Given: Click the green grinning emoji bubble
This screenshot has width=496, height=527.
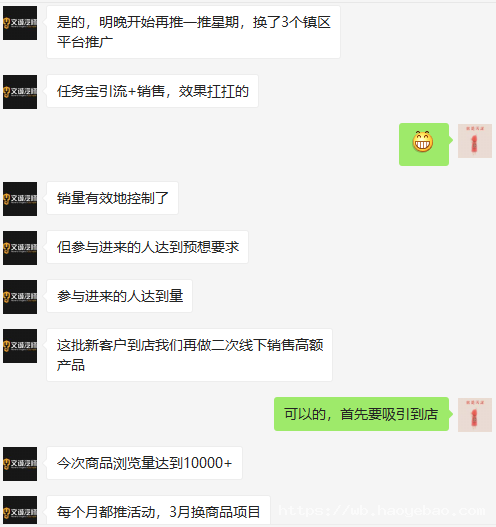Looking at the screenshot, I should tap(424, 144).
